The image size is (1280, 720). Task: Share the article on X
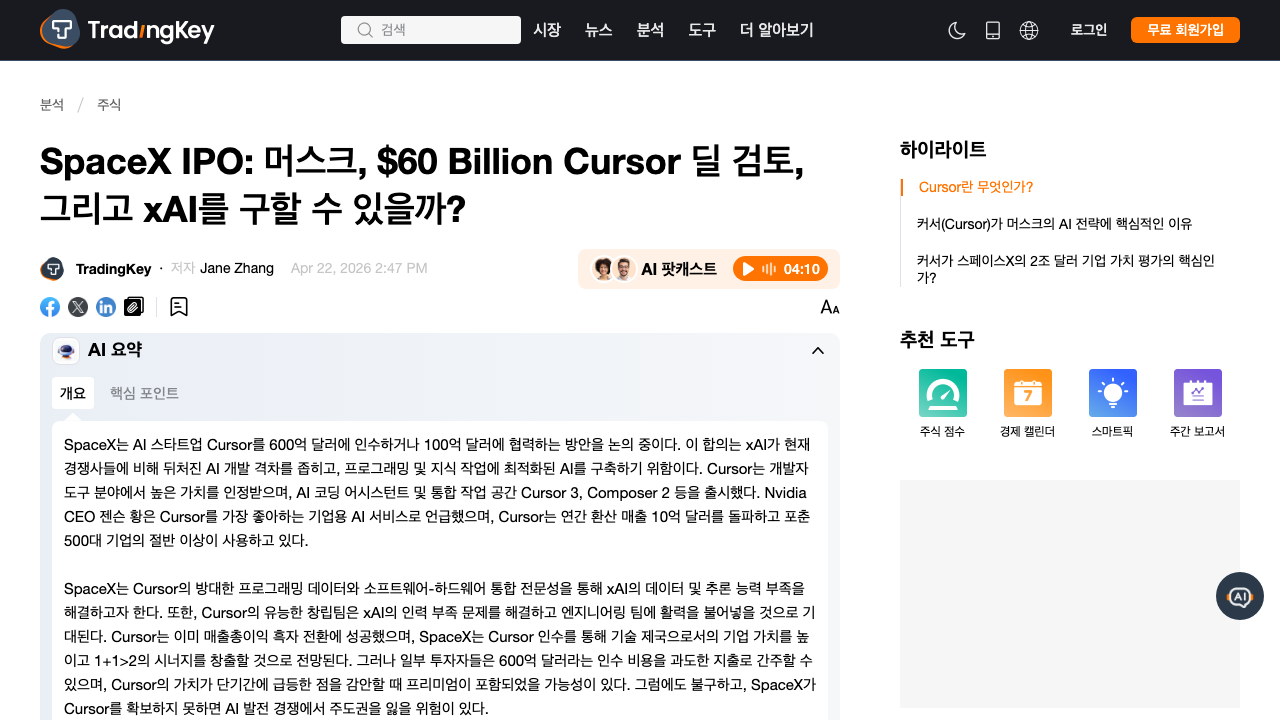pos(77,307)
